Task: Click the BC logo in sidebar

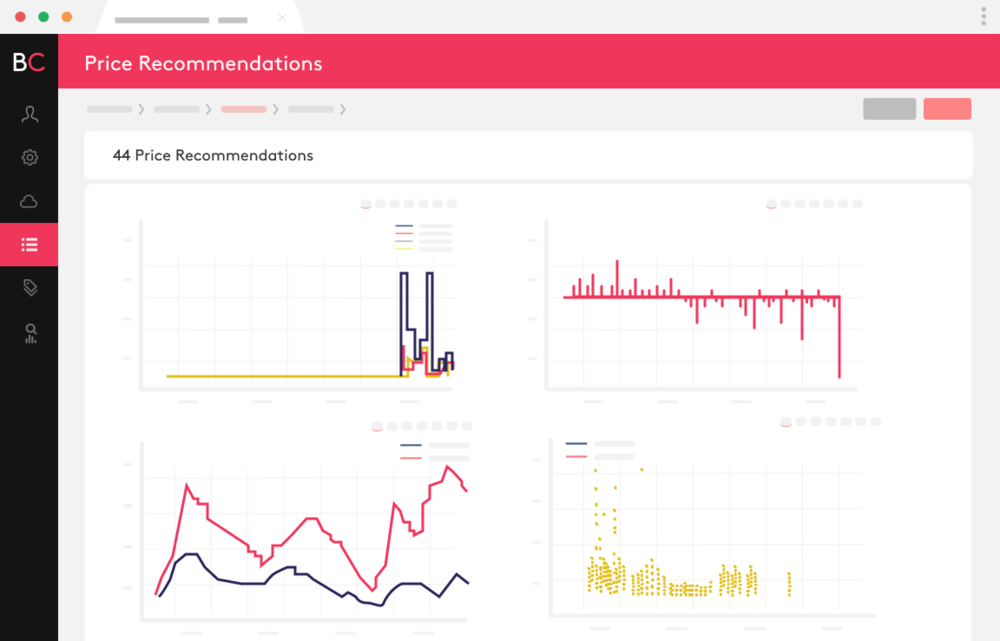Action: coord(28,62)
